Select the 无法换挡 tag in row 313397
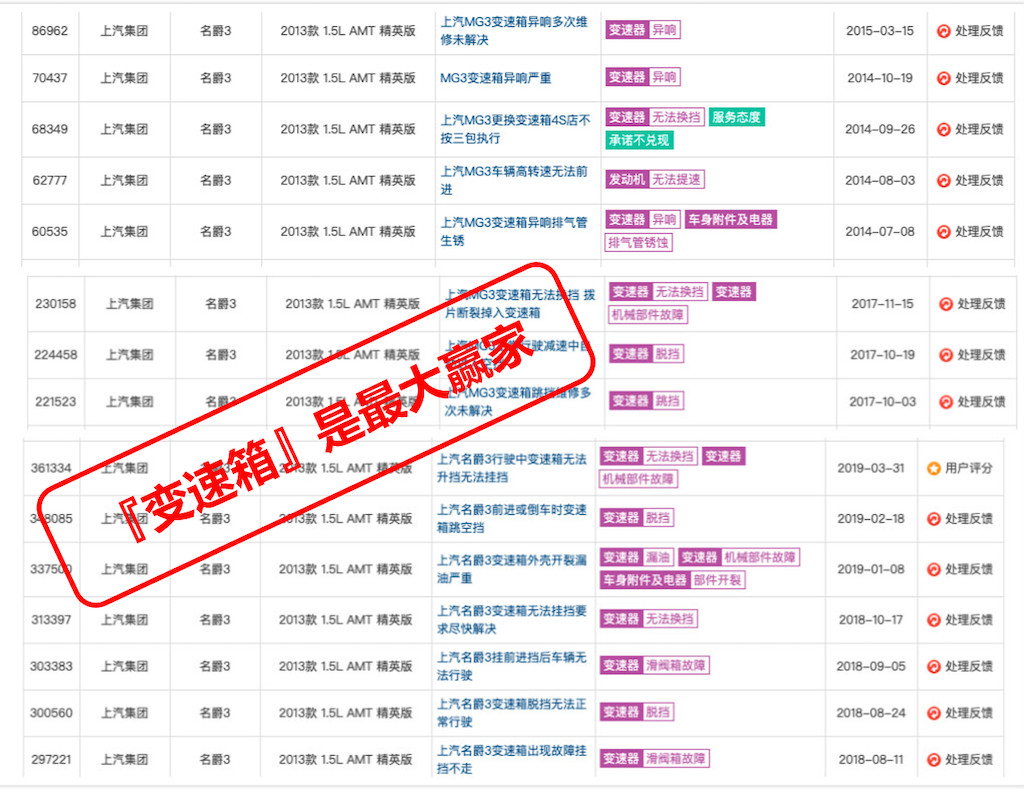This screenshot has height=790, width=1024. (669, 619)
